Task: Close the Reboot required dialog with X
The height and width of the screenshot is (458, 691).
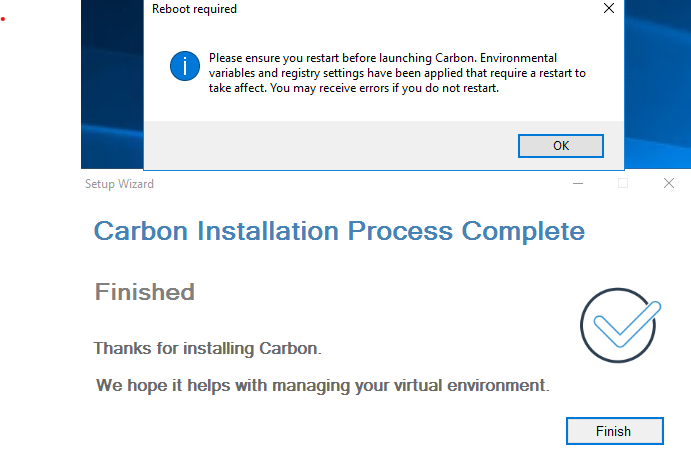Action: click(x=609, y=8)
